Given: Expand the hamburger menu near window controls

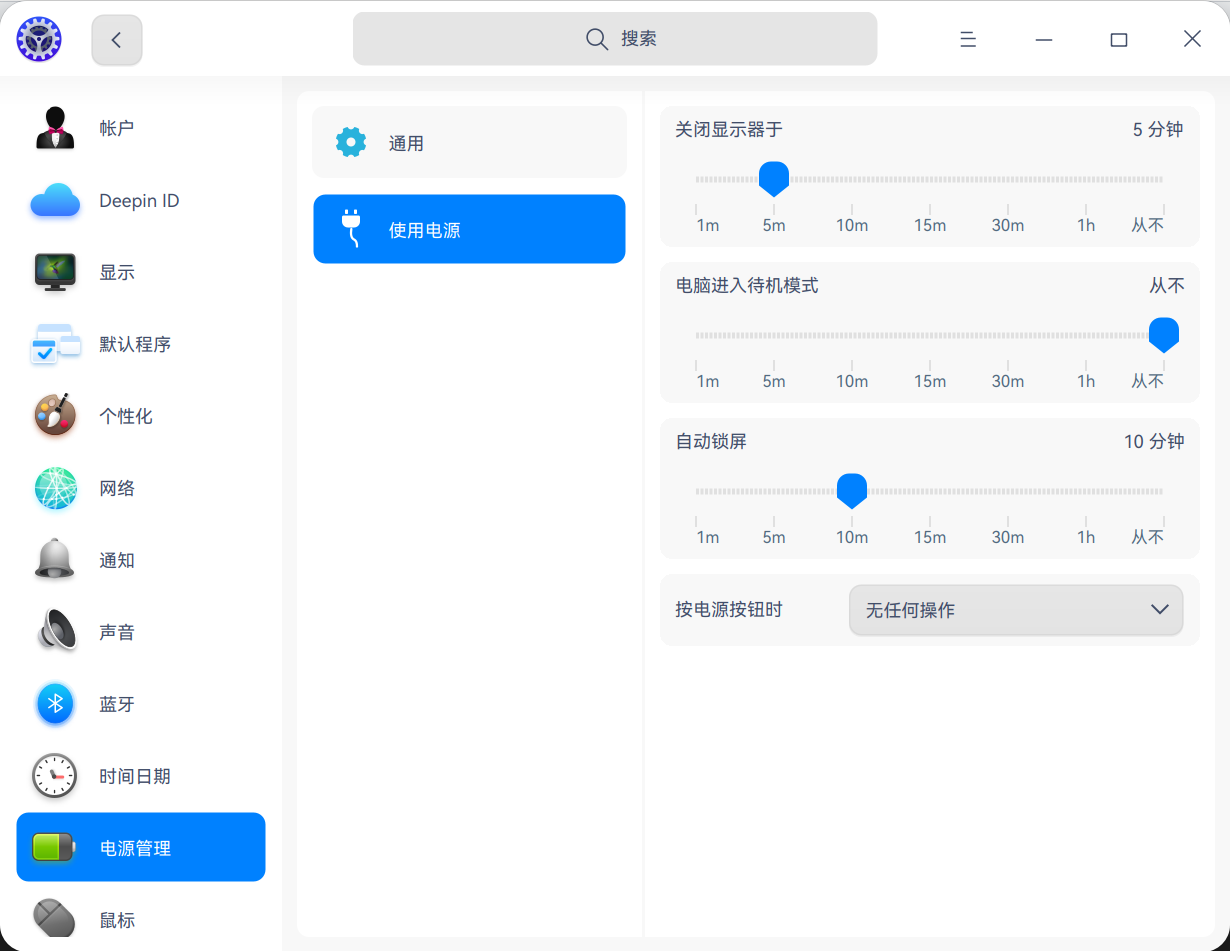Looking at the screenshot, I should (967, 39).
